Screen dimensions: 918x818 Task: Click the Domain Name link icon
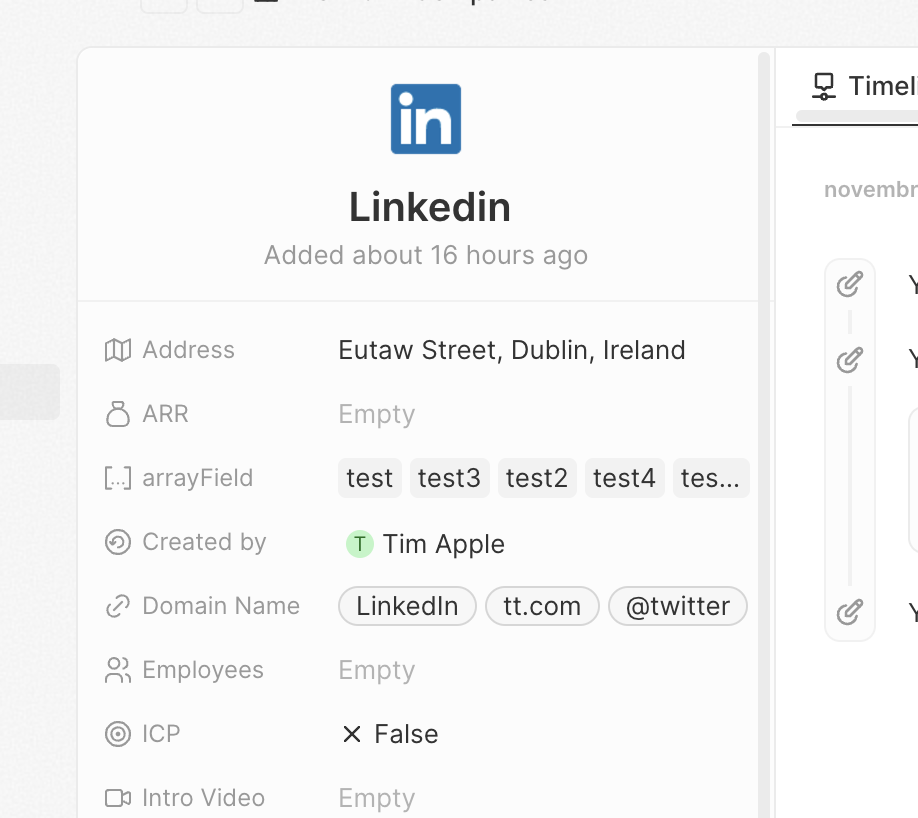pos(118,606)
